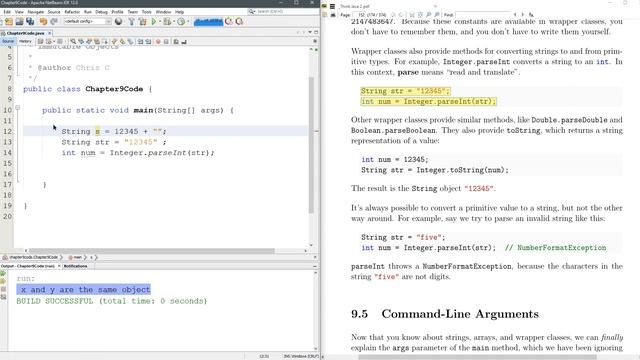640x360 pixels.
Task: Click the New Project icon in NetBeans toolbar
Action: click(x=9, y=21)
